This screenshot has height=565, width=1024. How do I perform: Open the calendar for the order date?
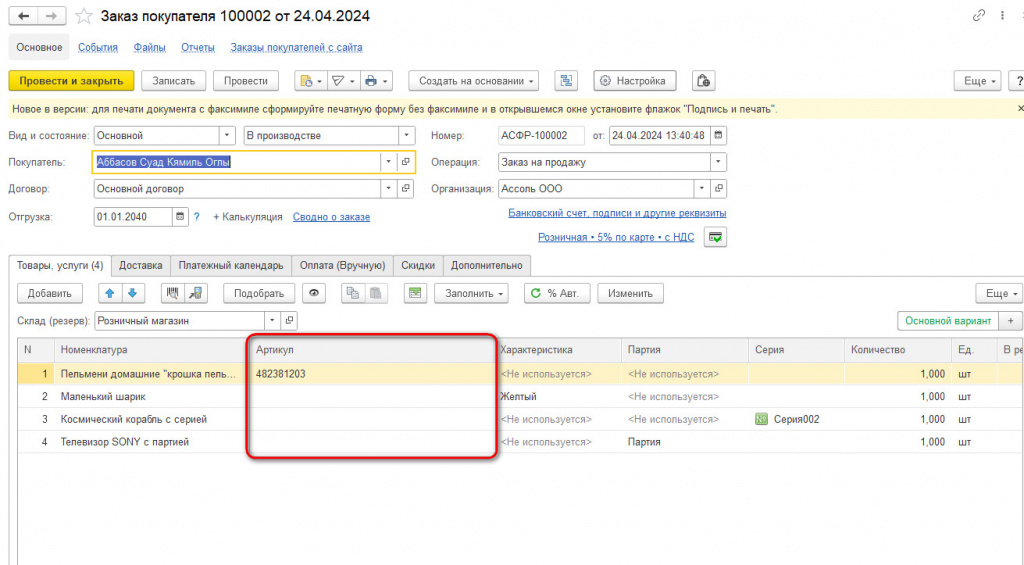pyautogui.click(x=718, y=135)
